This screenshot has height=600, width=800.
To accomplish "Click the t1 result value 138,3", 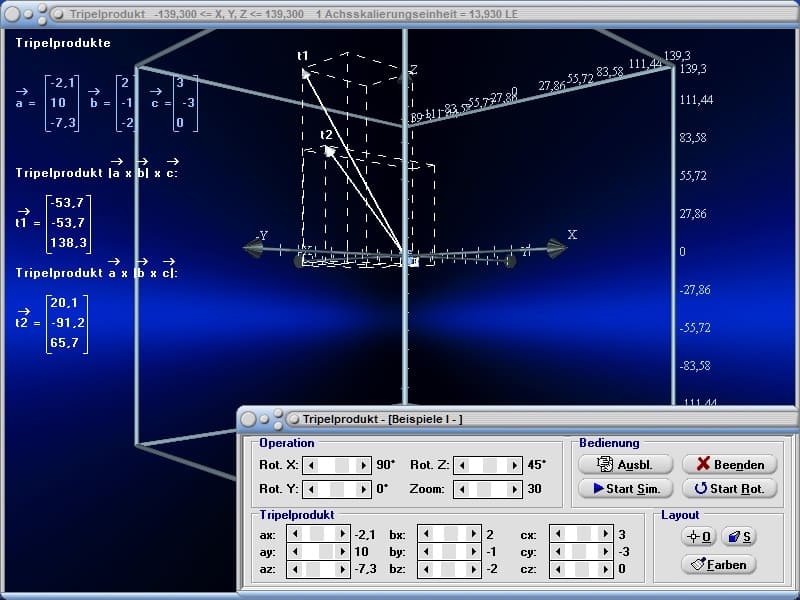I will tap(68, 243).
